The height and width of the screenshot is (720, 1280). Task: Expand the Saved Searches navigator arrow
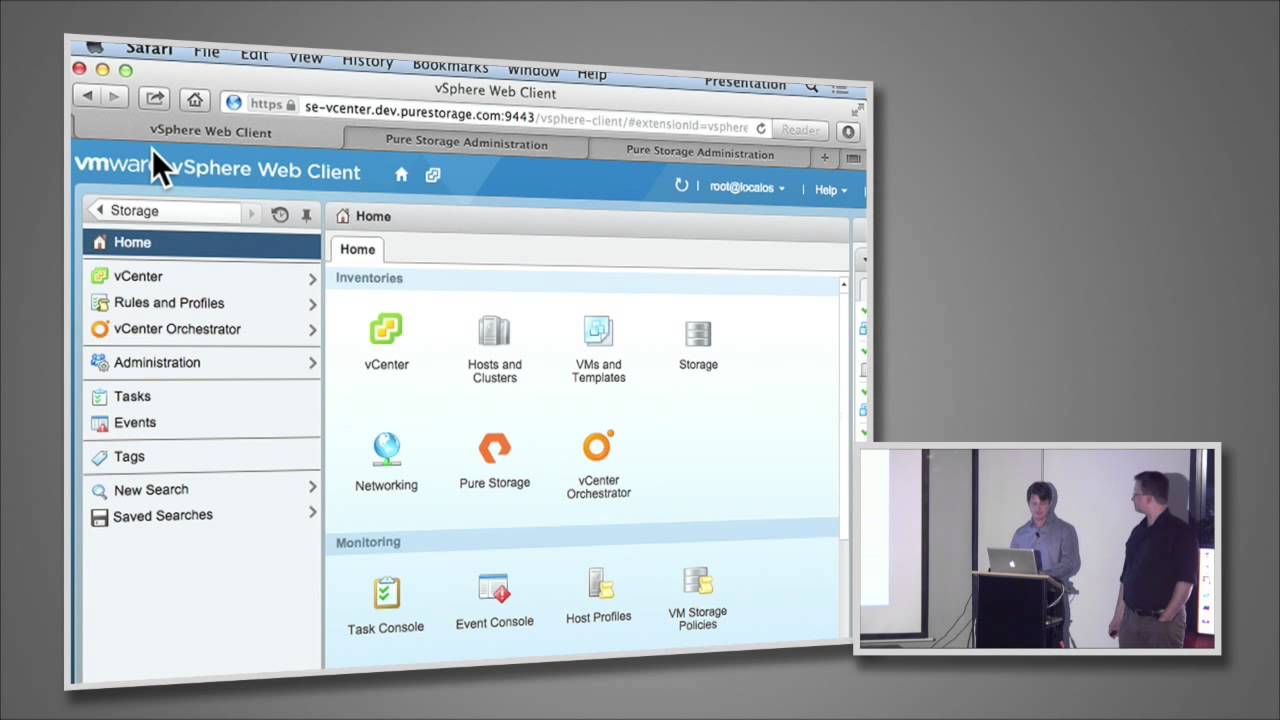pyautogui.click(x=312, y=512)
